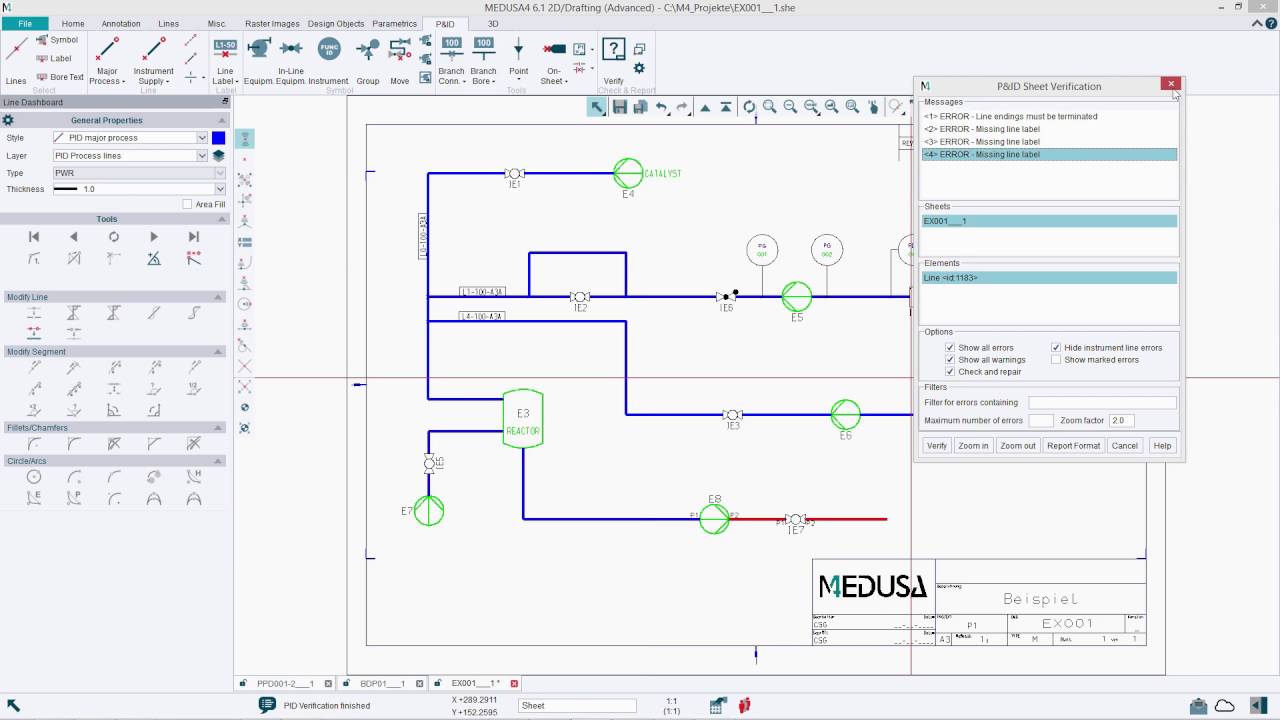Collapse the Circle/Arcs section
The width and height of the screenshot is (1280, 720).
point(219,461)
